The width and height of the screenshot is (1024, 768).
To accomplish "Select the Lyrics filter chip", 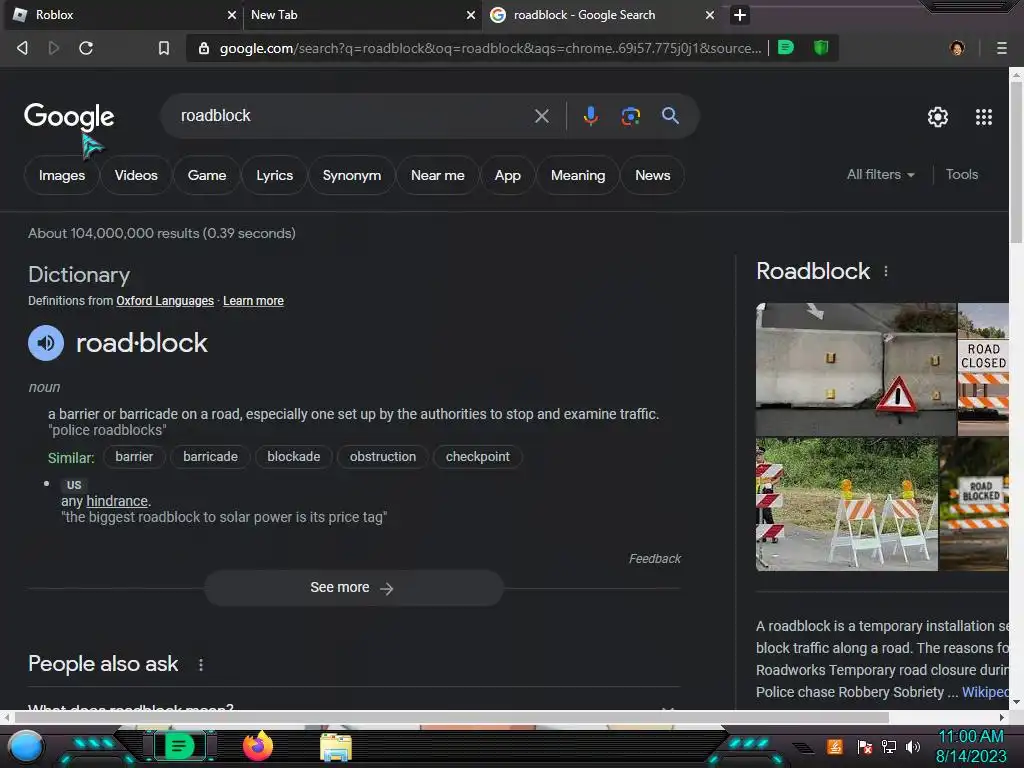I will [274, 175].
